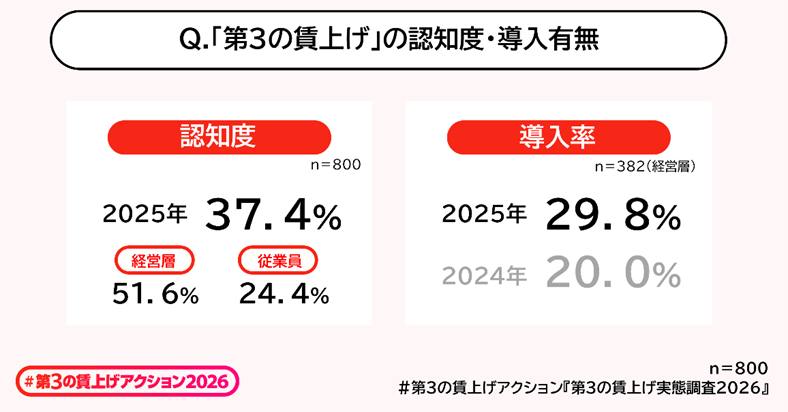The image size is (788, 412).
Task: Select the red 認知度 pill label
Action: (x=219, y=137)
